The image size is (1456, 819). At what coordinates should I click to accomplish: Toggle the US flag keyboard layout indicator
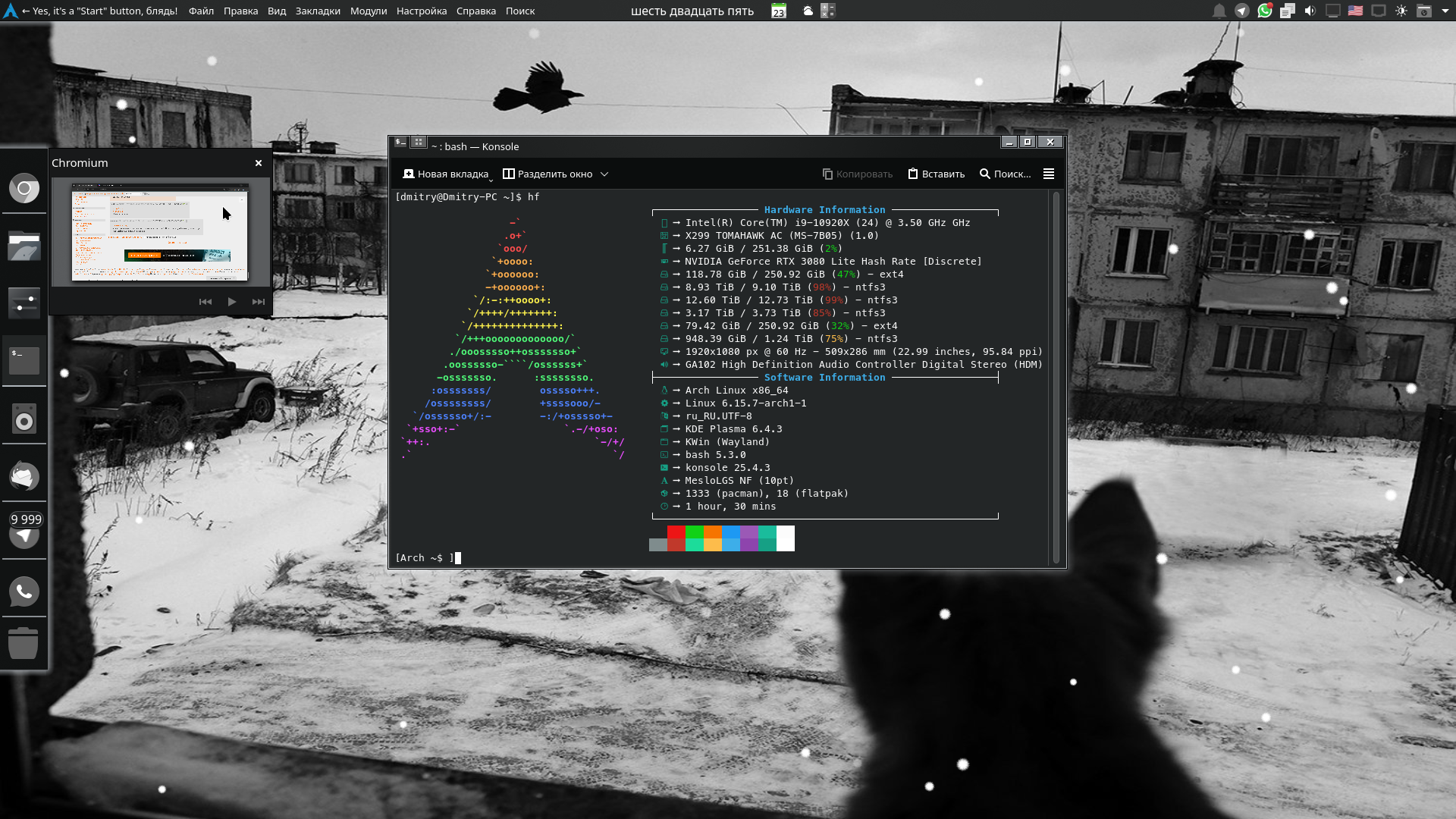(1355, 11)
